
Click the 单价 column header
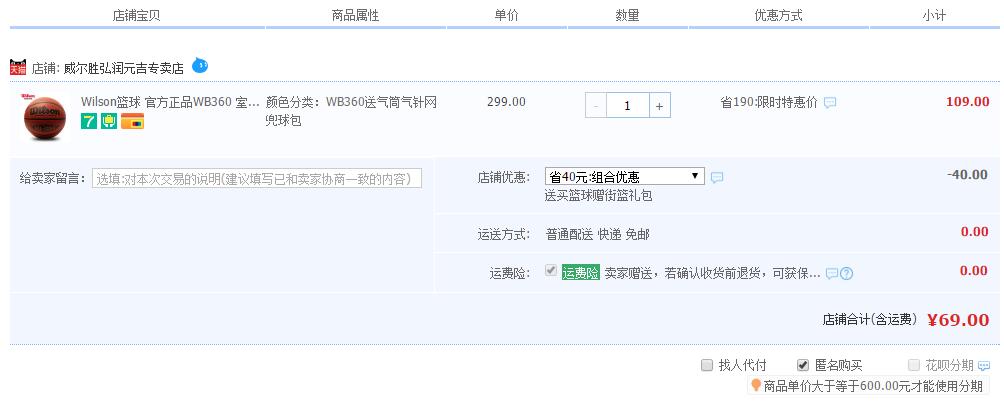(x=506, y=15)
